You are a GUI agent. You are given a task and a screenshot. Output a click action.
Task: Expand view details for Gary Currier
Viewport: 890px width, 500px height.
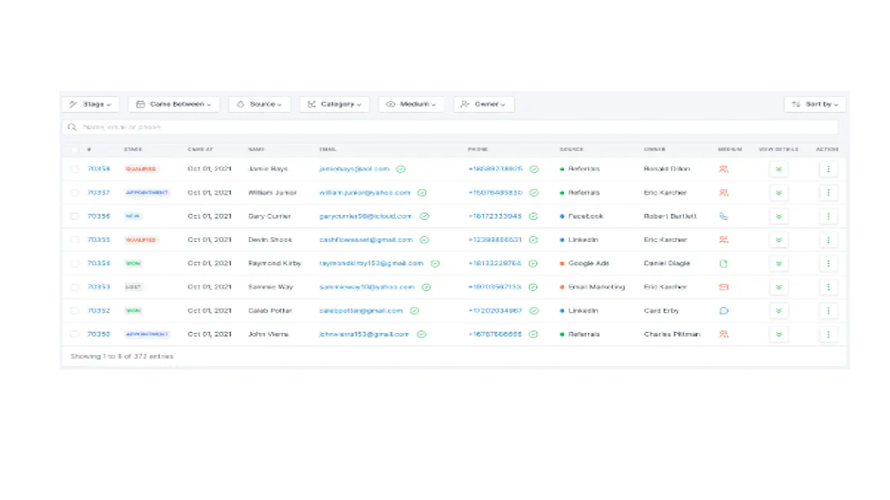point(779,216)
